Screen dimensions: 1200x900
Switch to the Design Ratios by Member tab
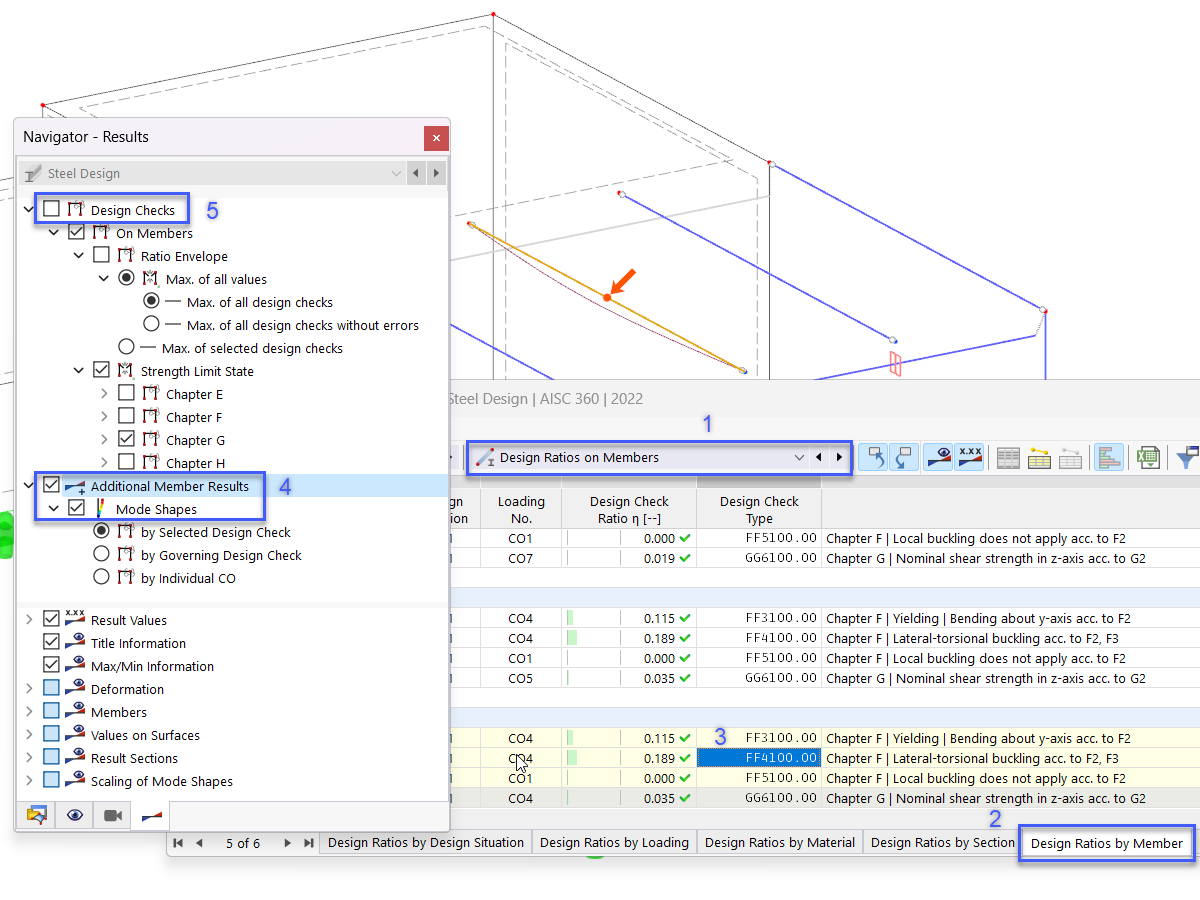1105,843
